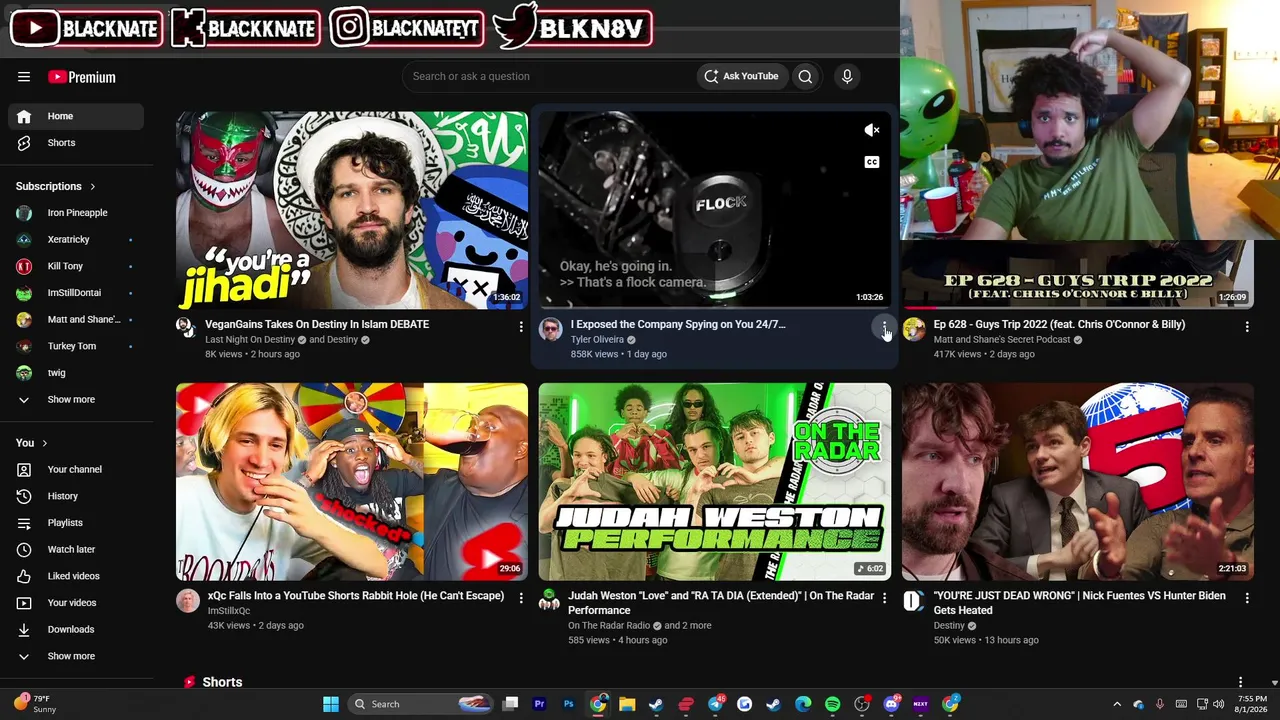Click Turkey Tom channel avatar
The width and height of the screenshot is (1280, 720).
point(24,346)
